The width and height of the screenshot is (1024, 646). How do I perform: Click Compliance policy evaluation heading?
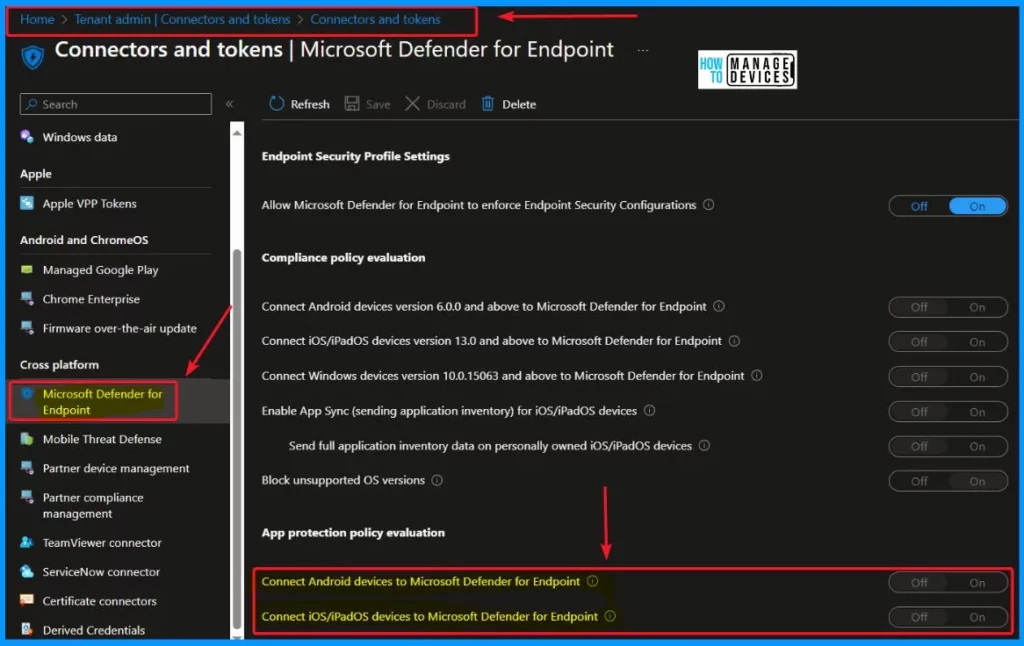[x=344, y=257]
